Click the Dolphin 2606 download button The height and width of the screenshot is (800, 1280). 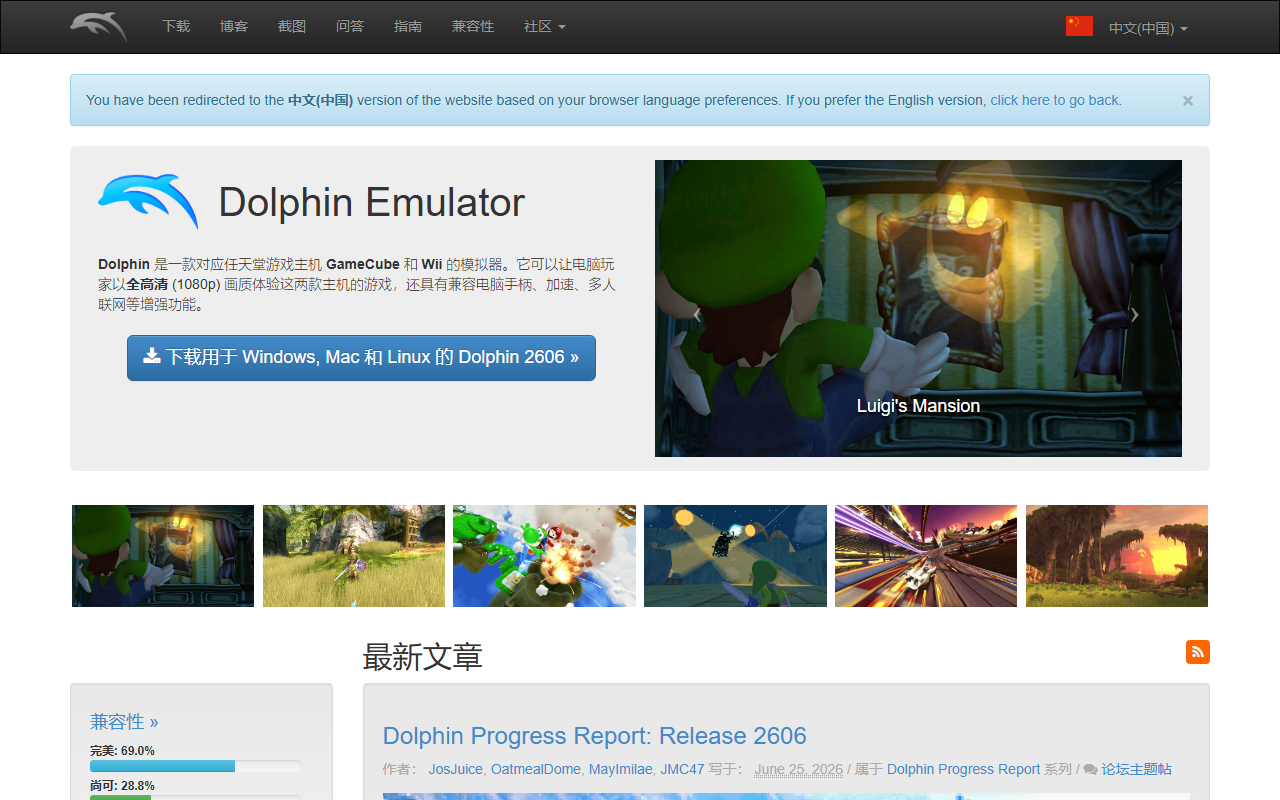(x=361, y=357)
